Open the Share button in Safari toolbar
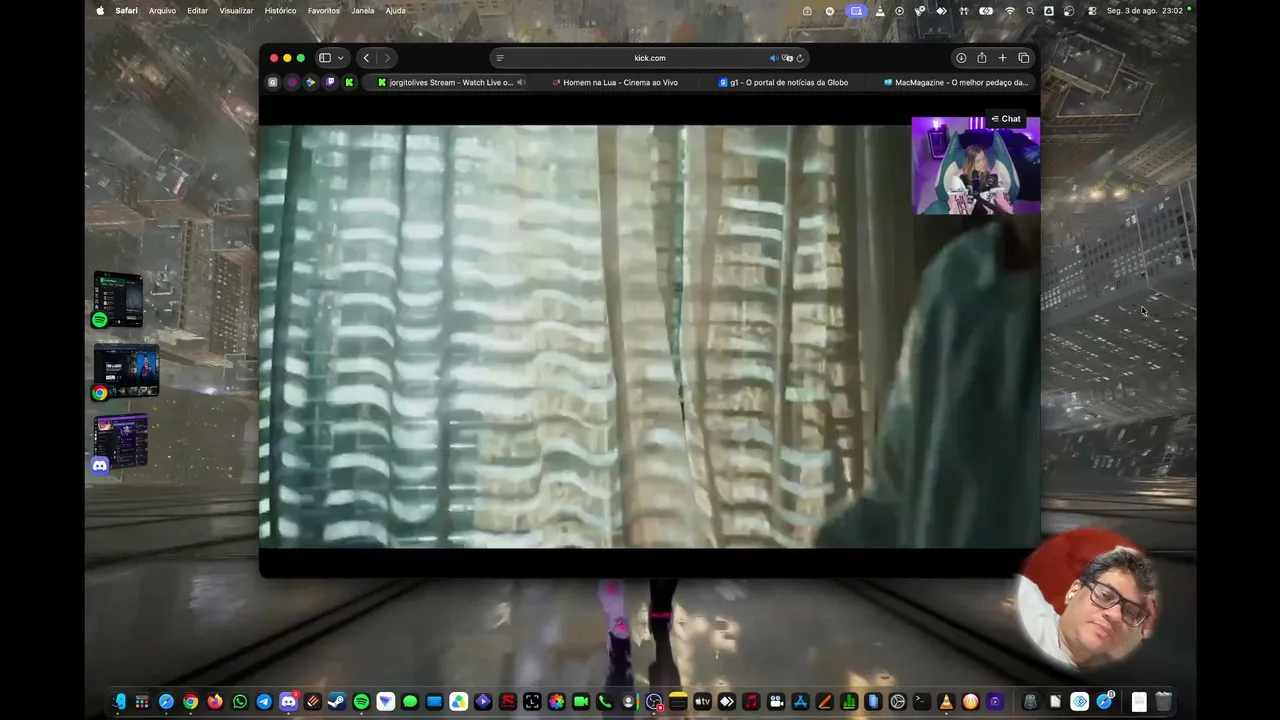 tap(982, 58)
